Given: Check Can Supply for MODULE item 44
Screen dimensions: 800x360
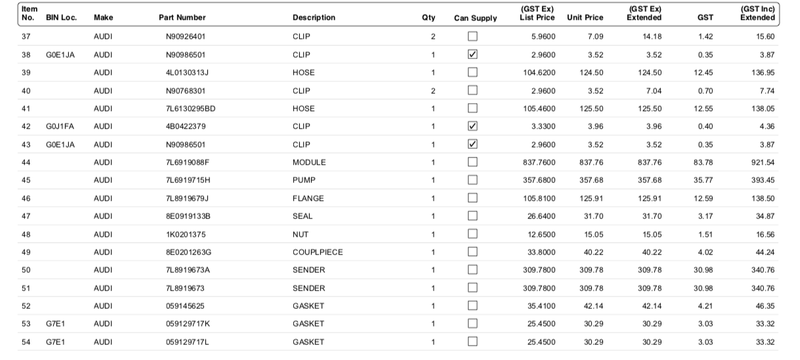Looking at the screenshot, I should [x=473, y=162].
